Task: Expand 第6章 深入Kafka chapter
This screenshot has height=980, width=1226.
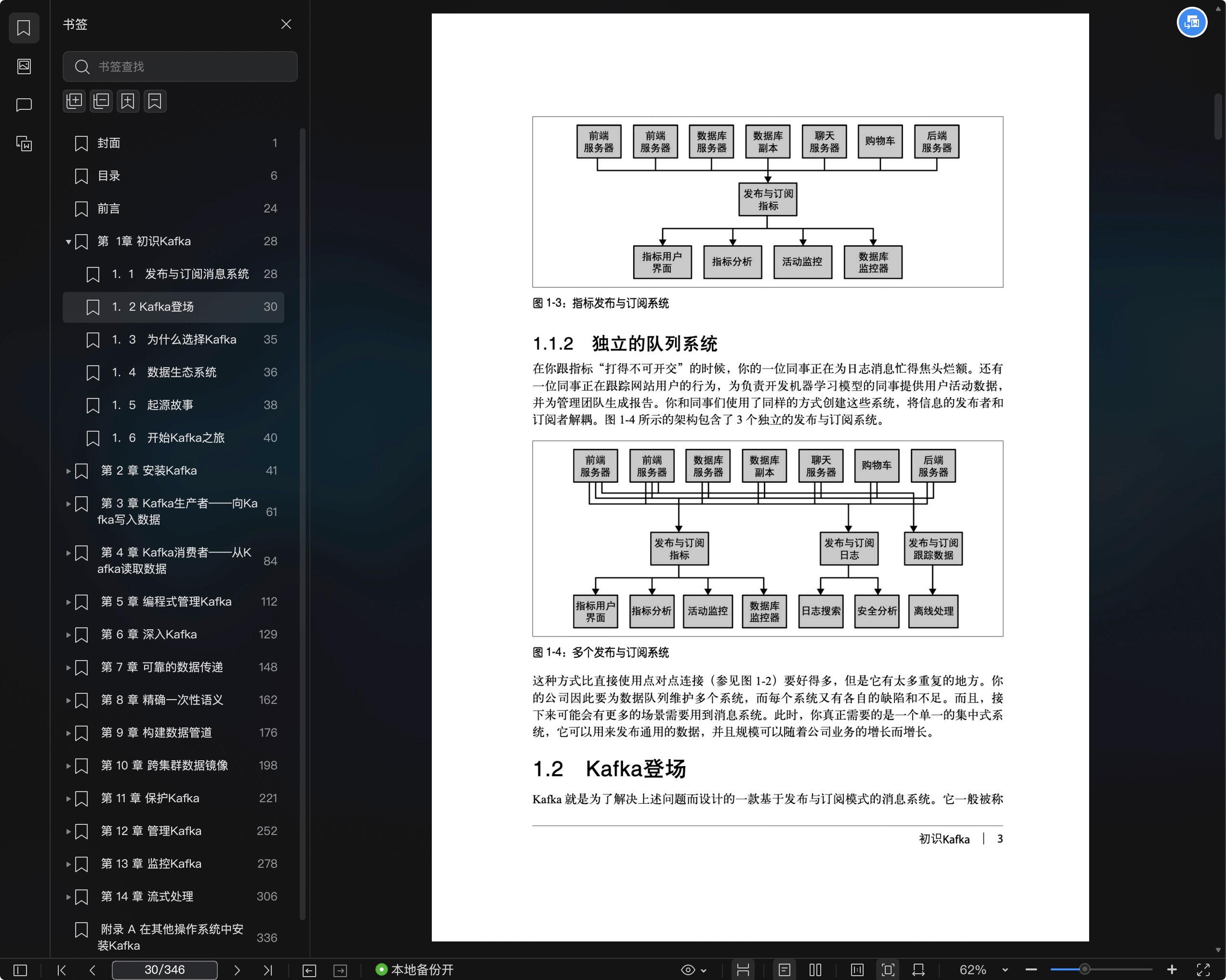Action: (x=68, y=635)
